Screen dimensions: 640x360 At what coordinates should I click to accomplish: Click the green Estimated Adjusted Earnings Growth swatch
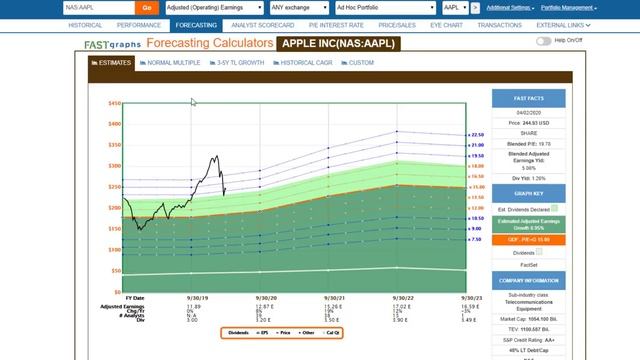[x=529, y=224]
